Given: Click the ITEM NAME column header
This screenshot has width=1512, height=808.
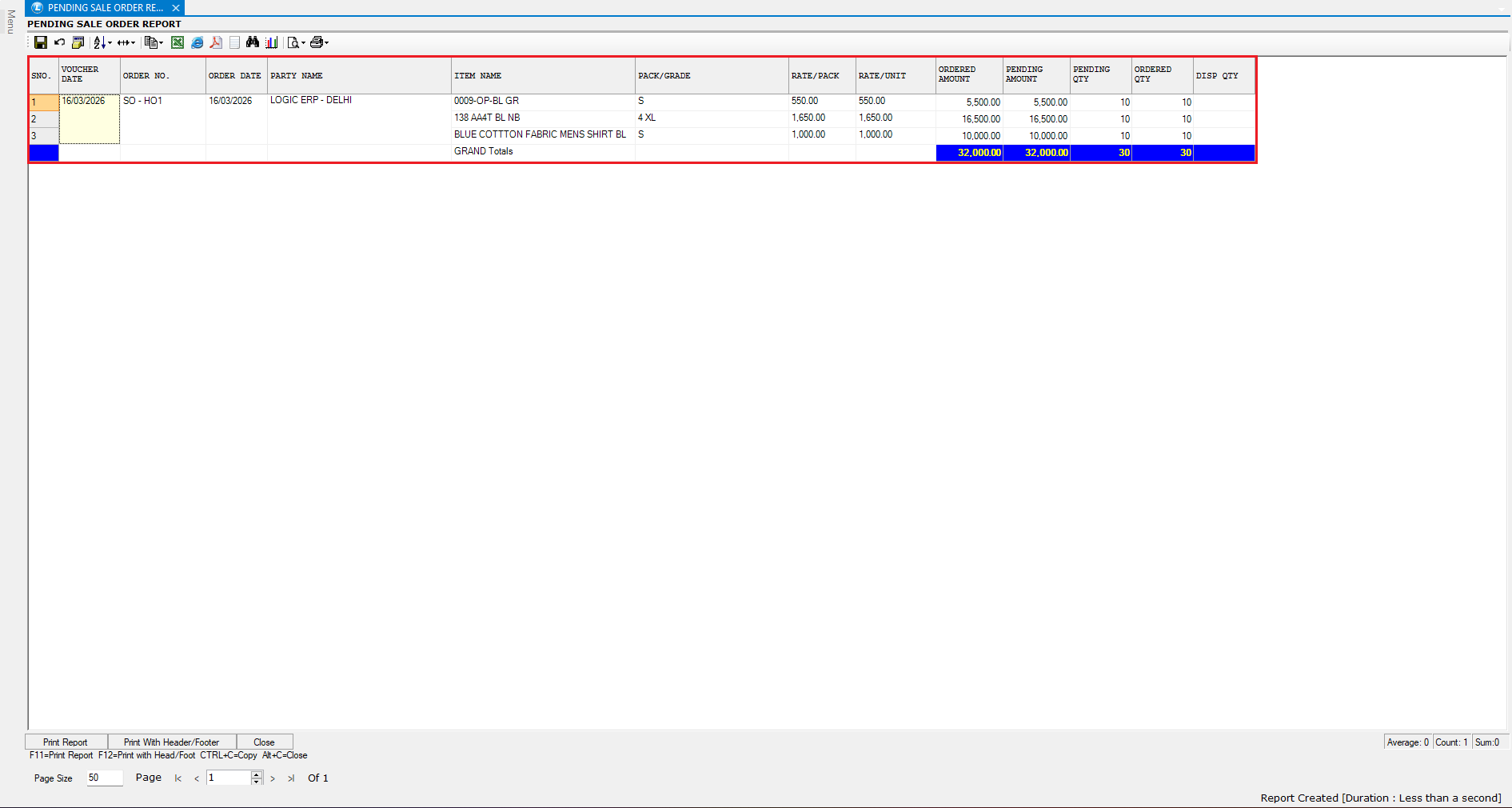Looking at the screenshot, I should (477, 76).
